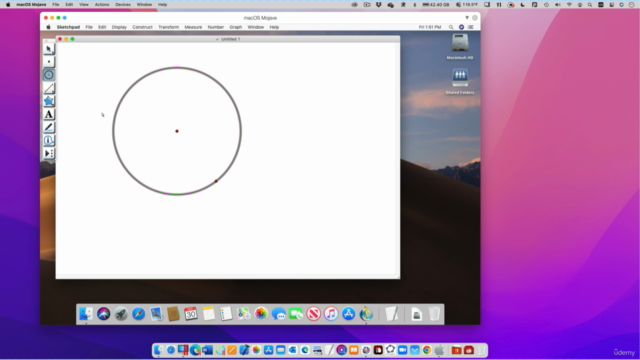Open Launchpad in the Mojave dock
This screenshot has width=640, height=360.
tap(121, 314)
